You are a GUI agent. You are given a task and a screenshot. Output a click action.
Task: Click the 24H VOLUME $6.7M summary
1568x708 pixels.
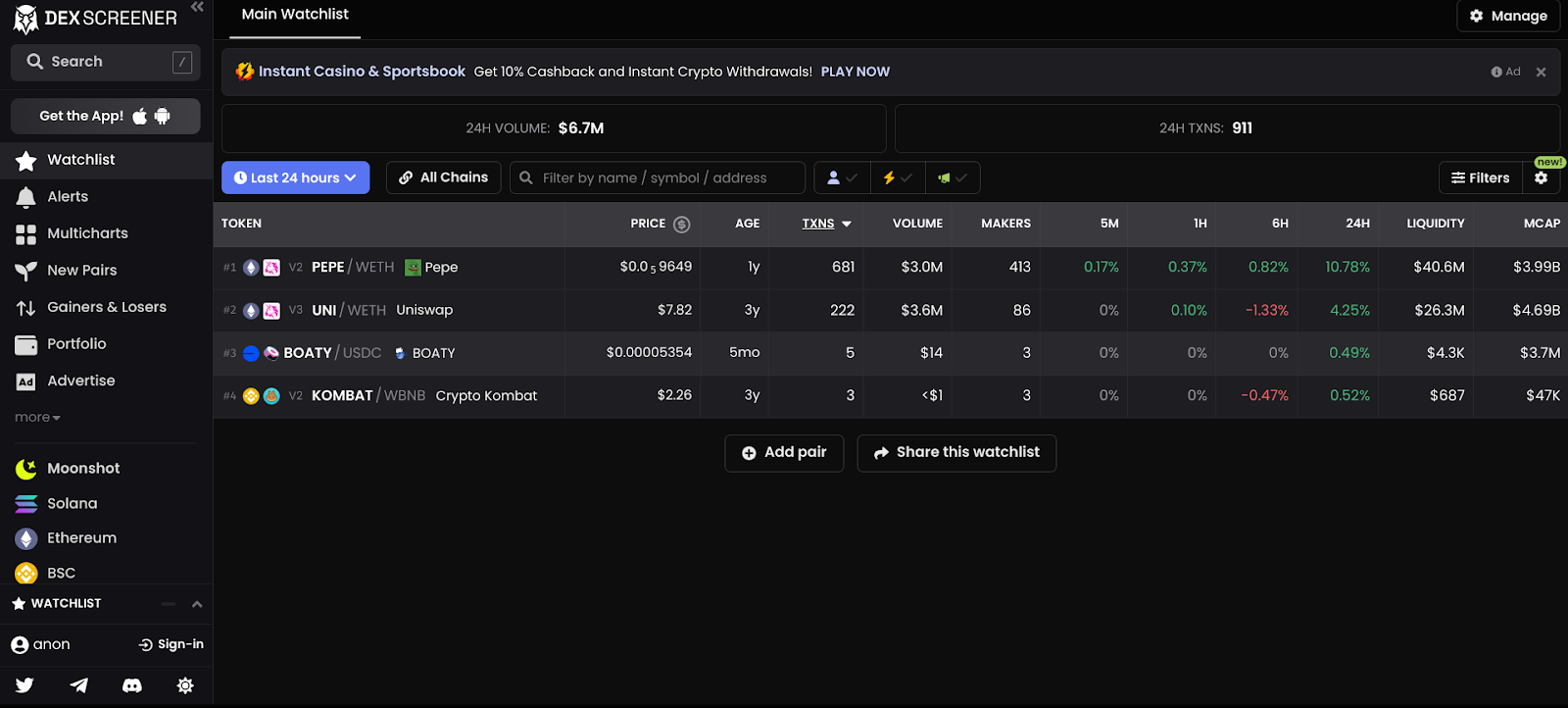[x=554, y=128]
